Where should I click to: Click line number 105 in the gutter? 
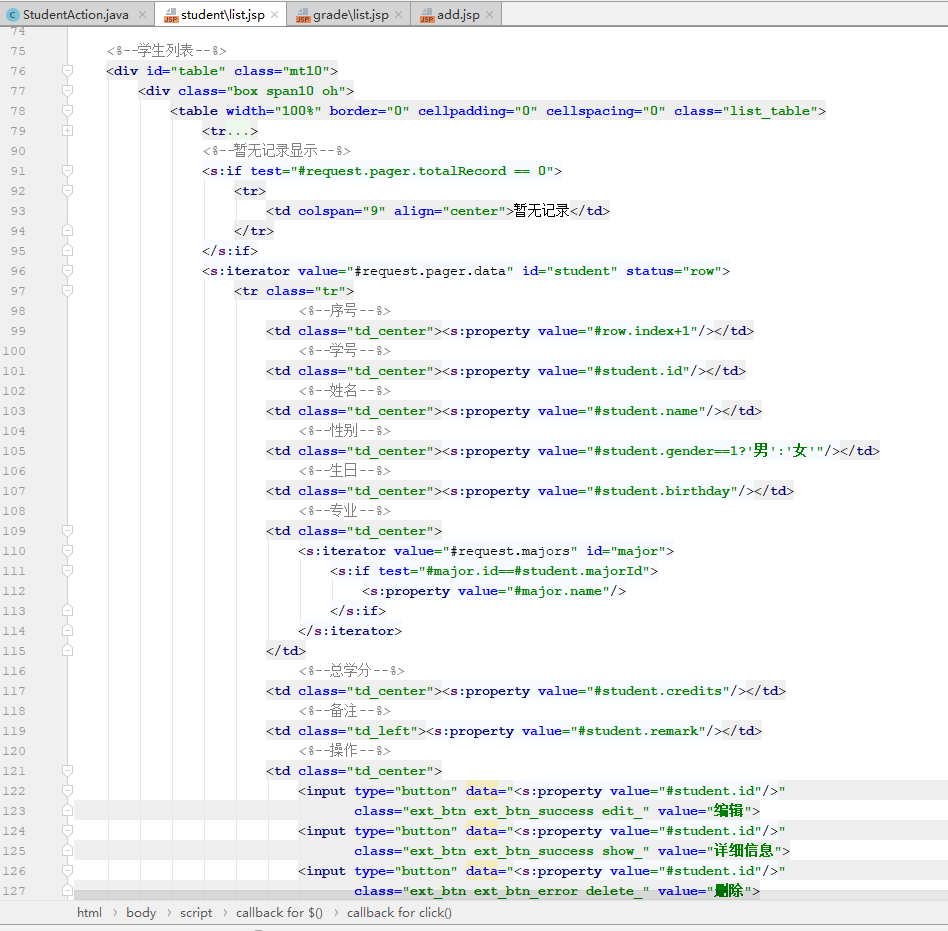click(14, 451)
